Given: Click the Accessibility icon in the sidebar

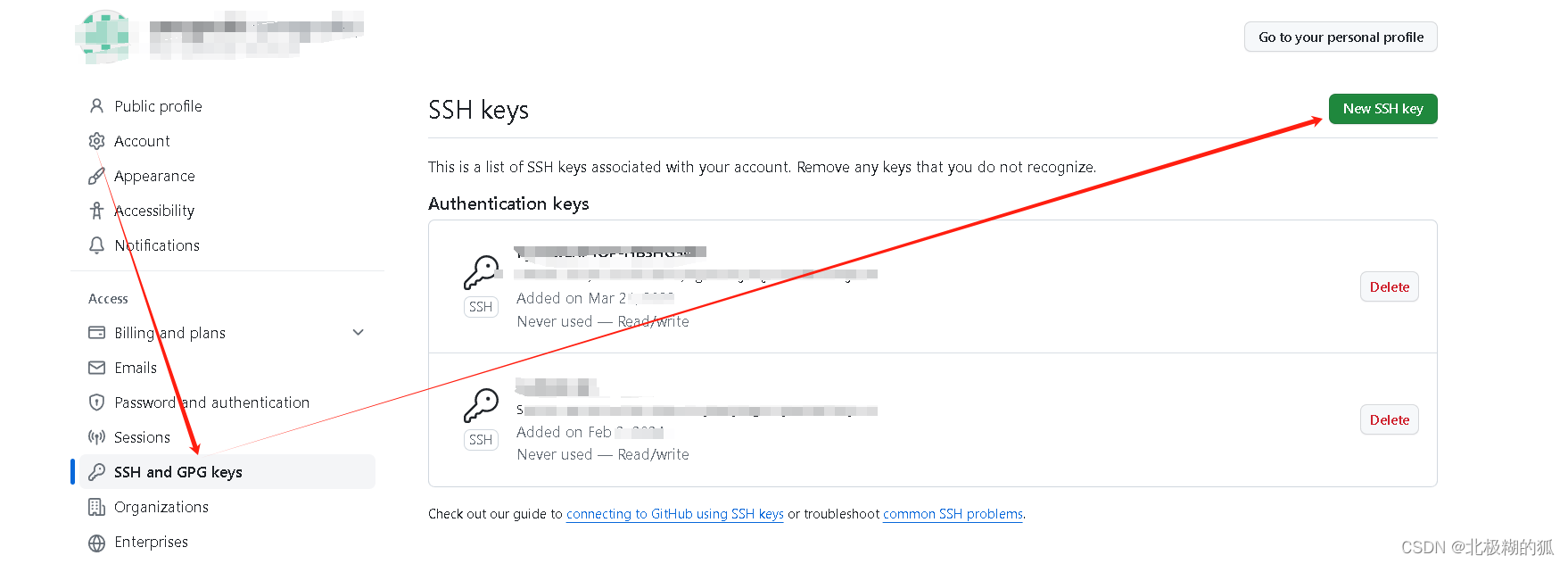Looking at the screenshot, I should pyautogui.click(x=96, y=210).
